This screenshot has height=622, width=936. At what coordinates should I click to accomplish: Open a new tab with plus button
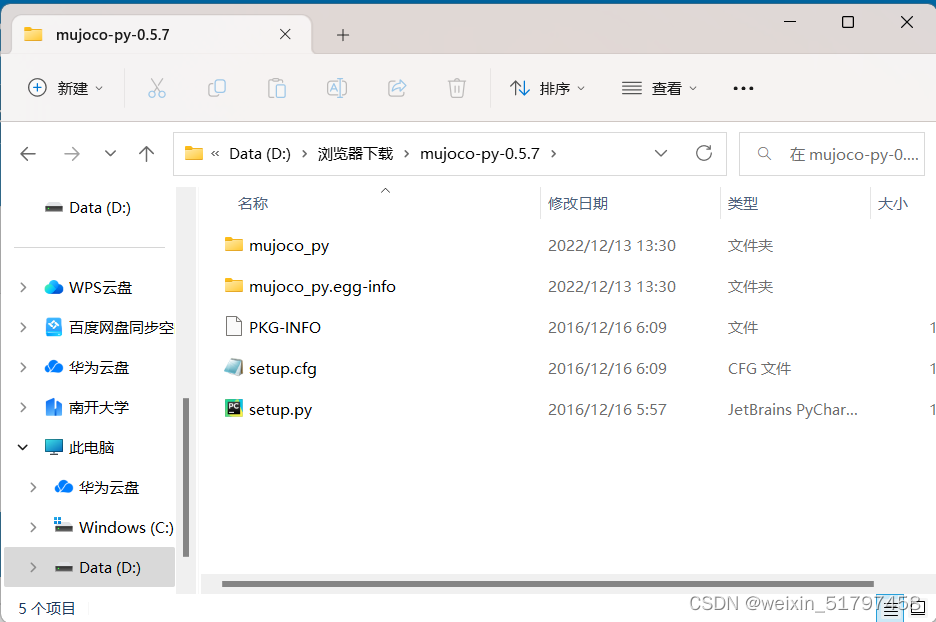[x=343, y=35]
